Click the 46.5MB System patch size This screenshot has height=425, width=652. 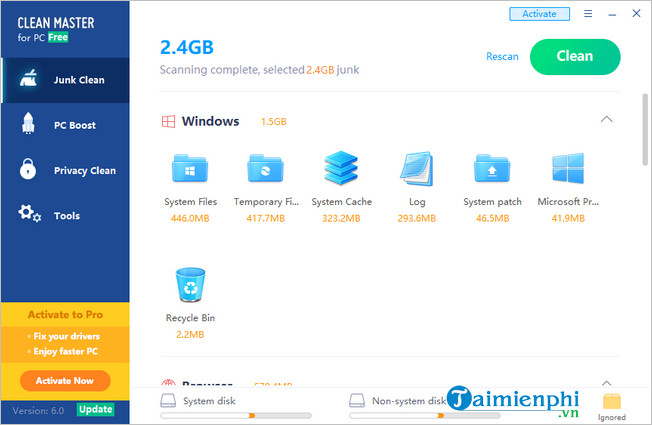tap(492, 218)
